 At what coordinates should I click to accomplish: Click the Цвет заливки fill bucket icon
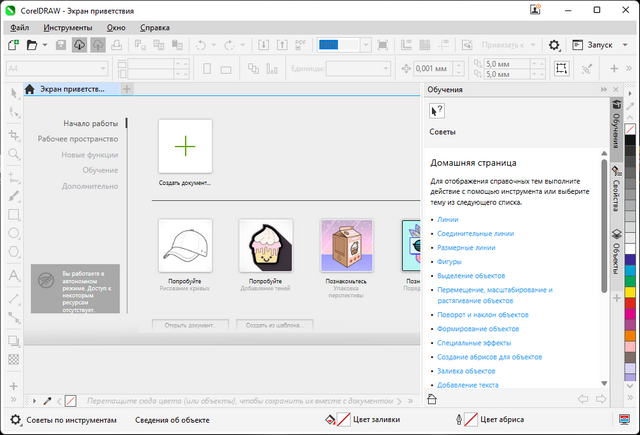coord(330,419)
